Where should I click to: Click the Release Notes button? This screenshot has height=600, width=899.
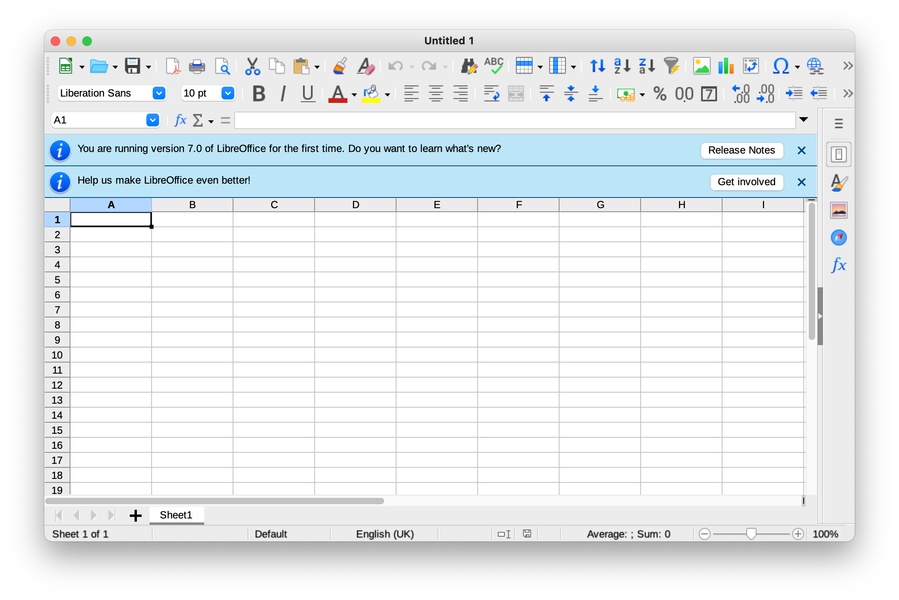point(741,150)
